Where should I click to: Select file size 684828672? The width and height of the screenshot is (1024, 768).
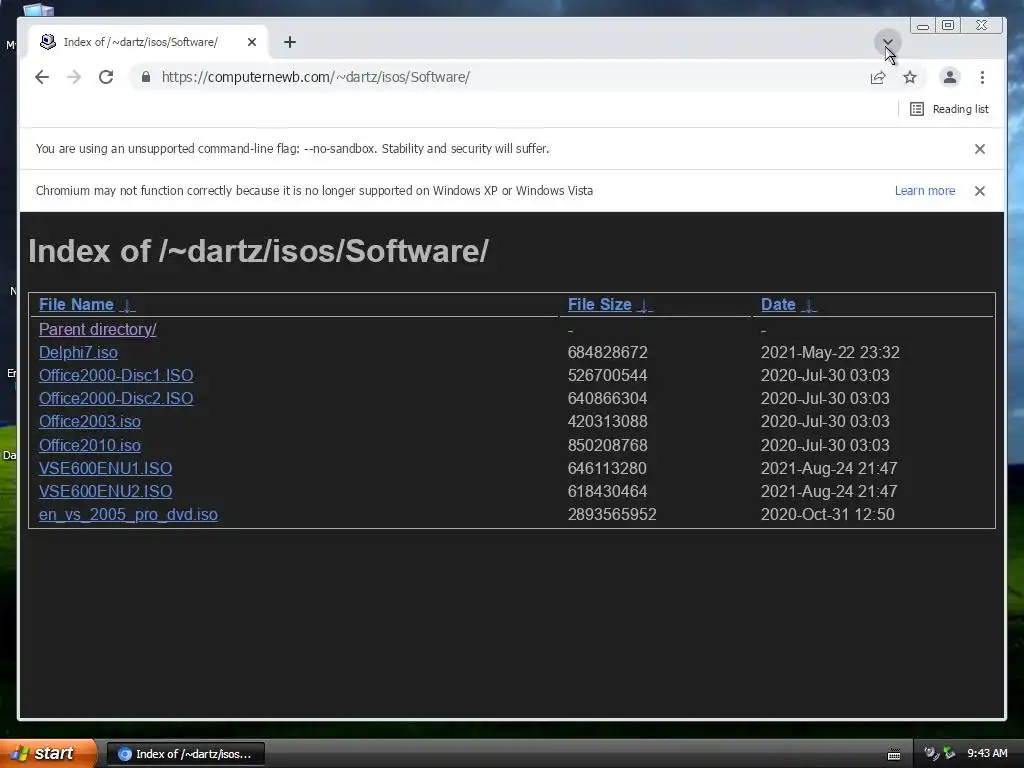[x=607, y=353]
